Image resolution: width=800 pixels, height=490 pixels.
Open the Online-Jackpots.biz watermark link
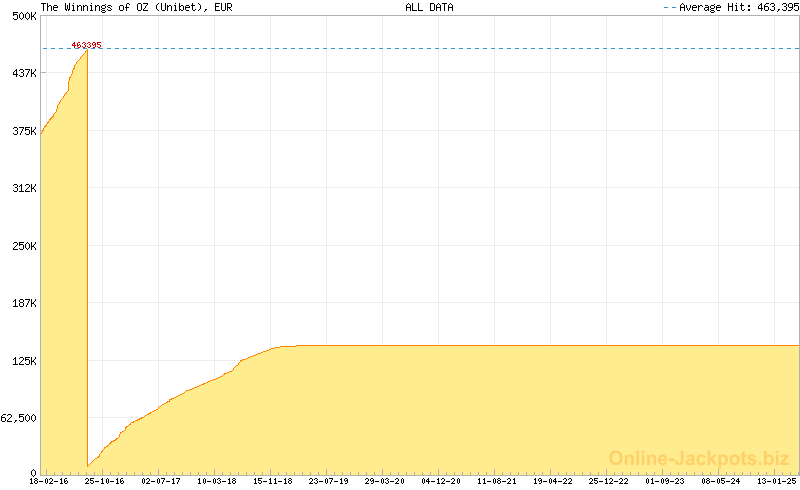[699, 458]
